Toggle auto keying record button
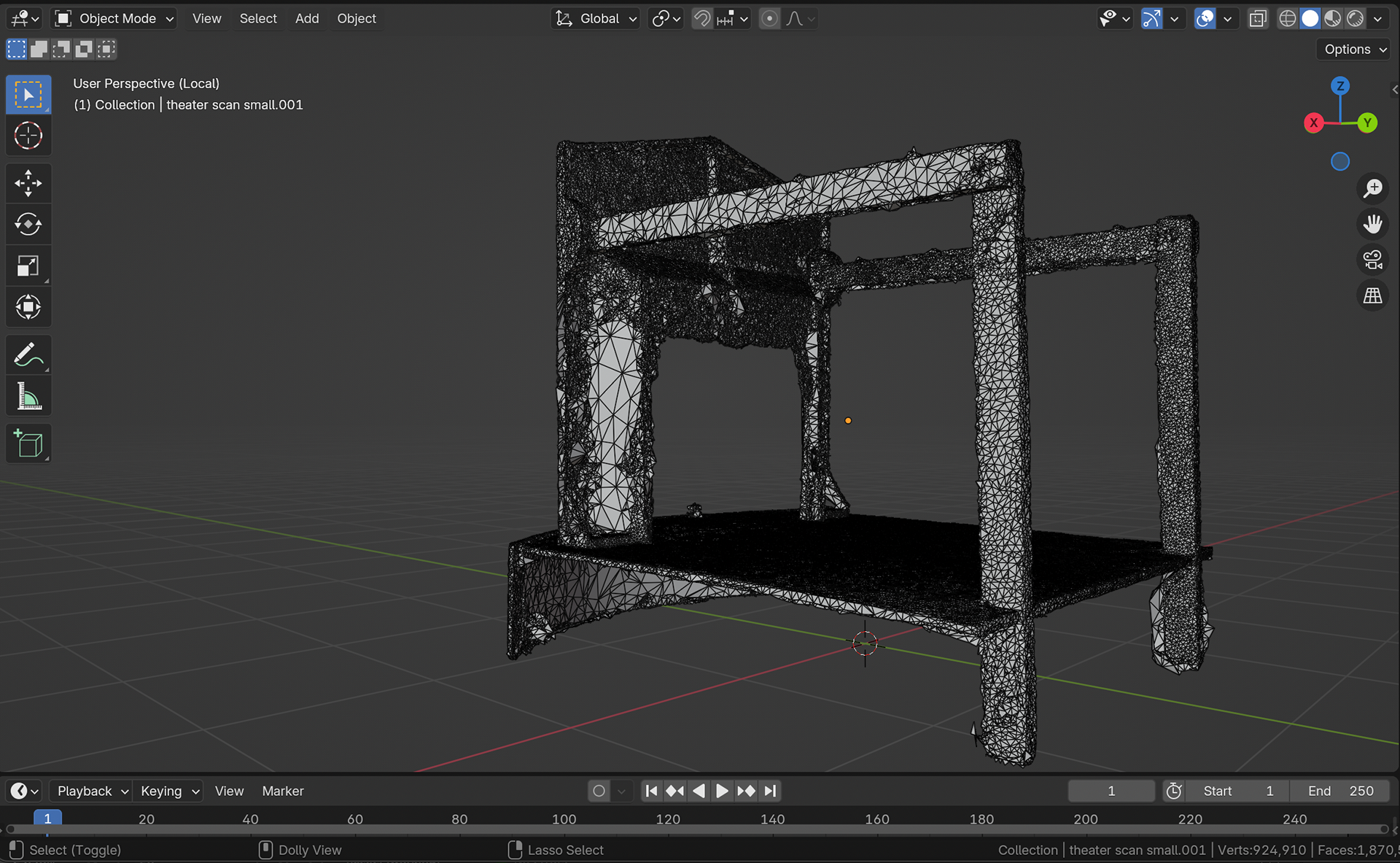Viewport: 1400px width, 863px height. click(x=599, y=791)
